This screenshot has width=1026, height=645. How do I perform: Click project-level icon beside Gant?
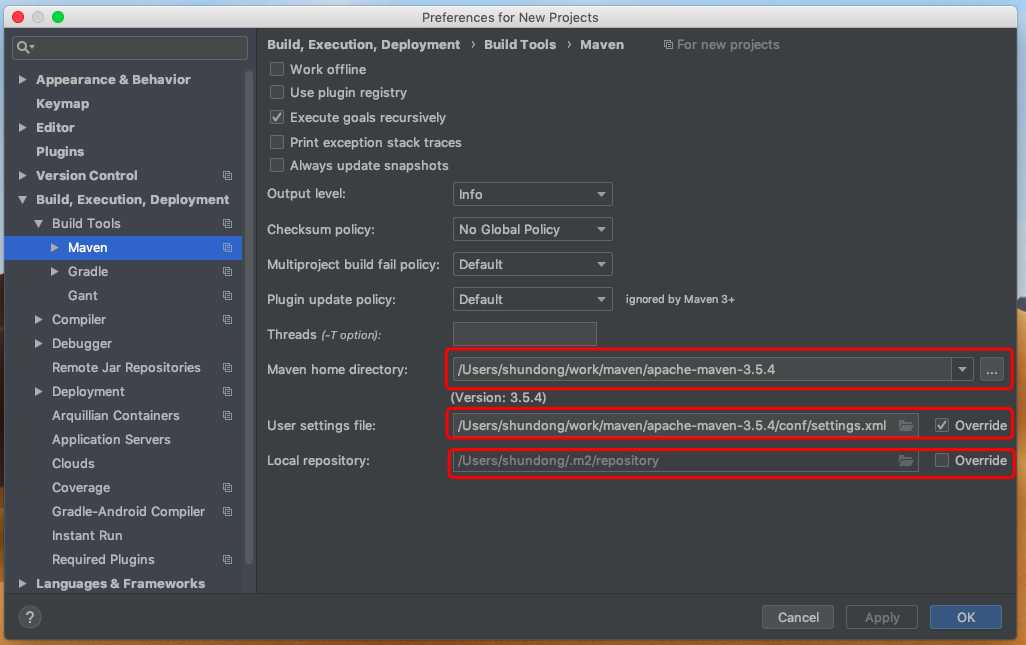coord(227,296)
